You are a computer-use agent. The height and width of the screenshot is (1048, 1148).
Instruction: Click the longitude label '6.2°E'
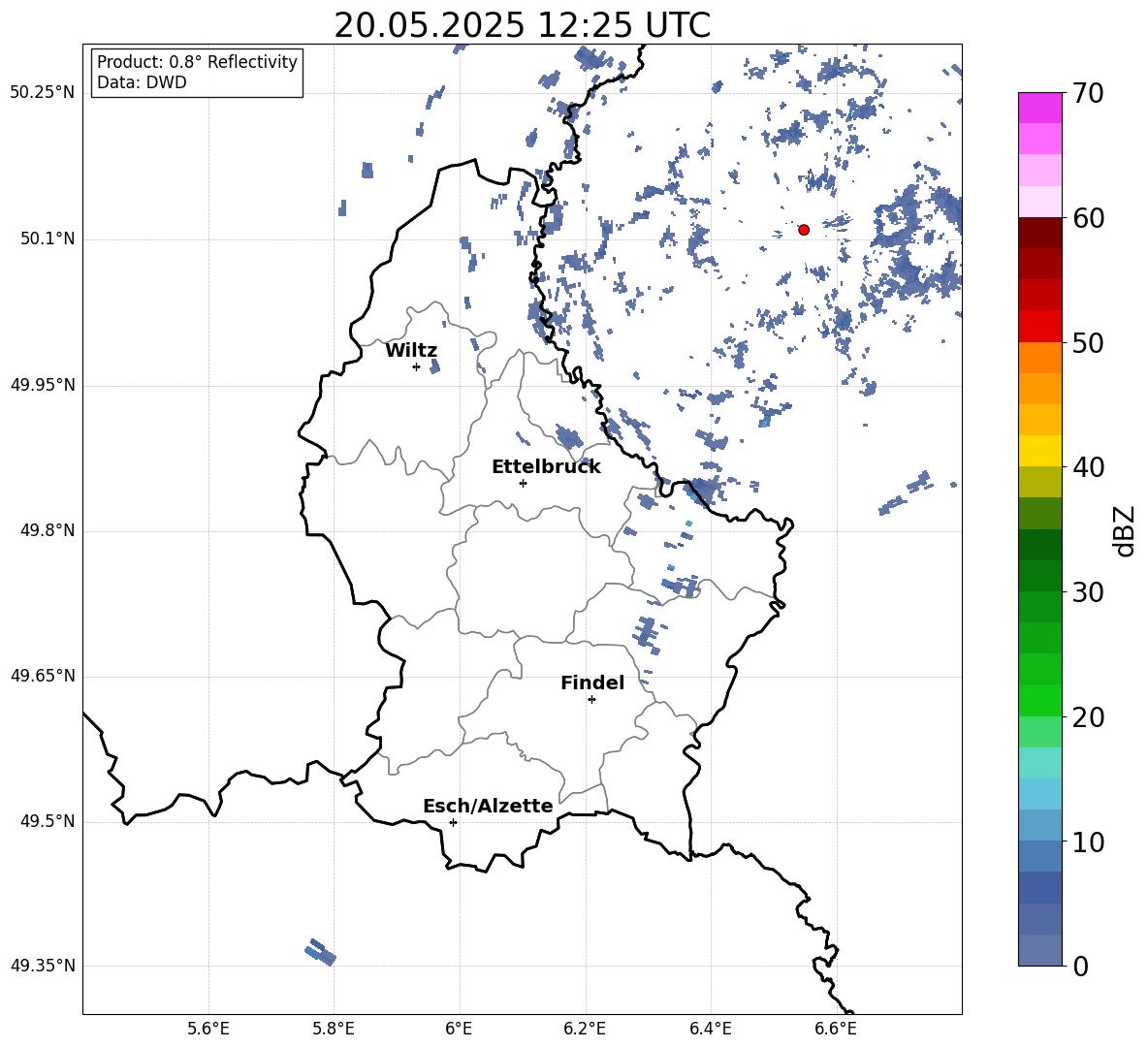585,1029
